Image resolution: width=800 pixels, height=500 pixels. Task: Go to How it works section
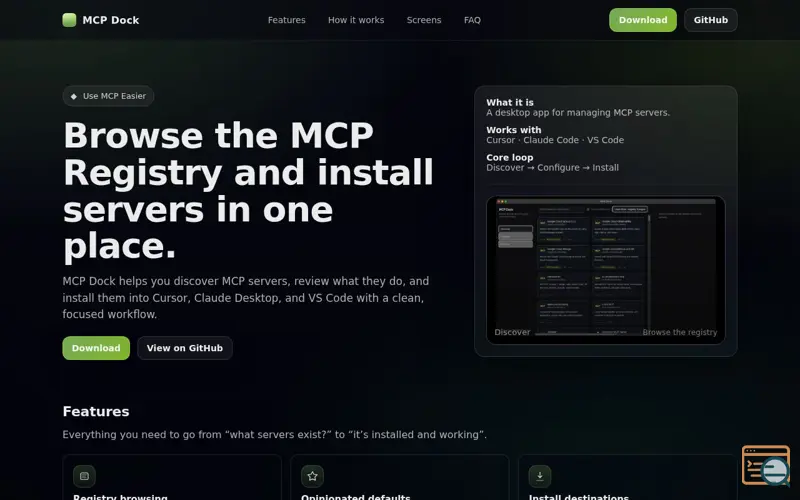(x=356, y=20)
